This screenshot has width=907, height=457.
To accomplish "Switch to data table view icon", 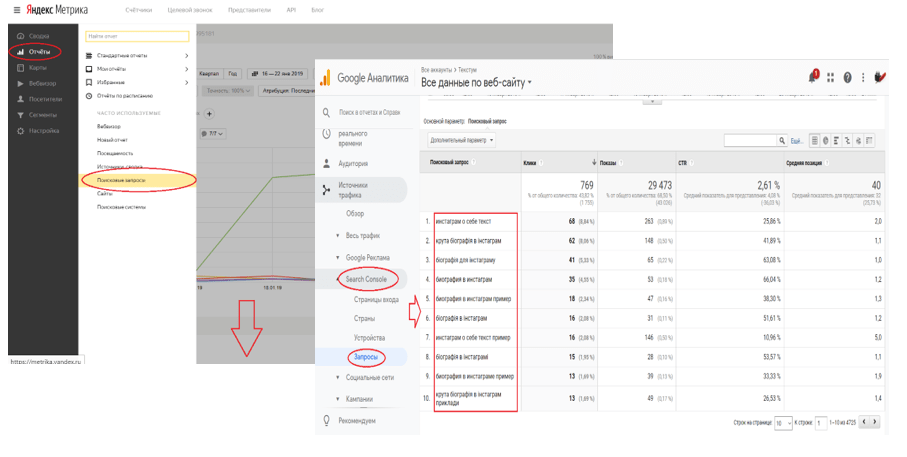I will (x=814, y=140).
